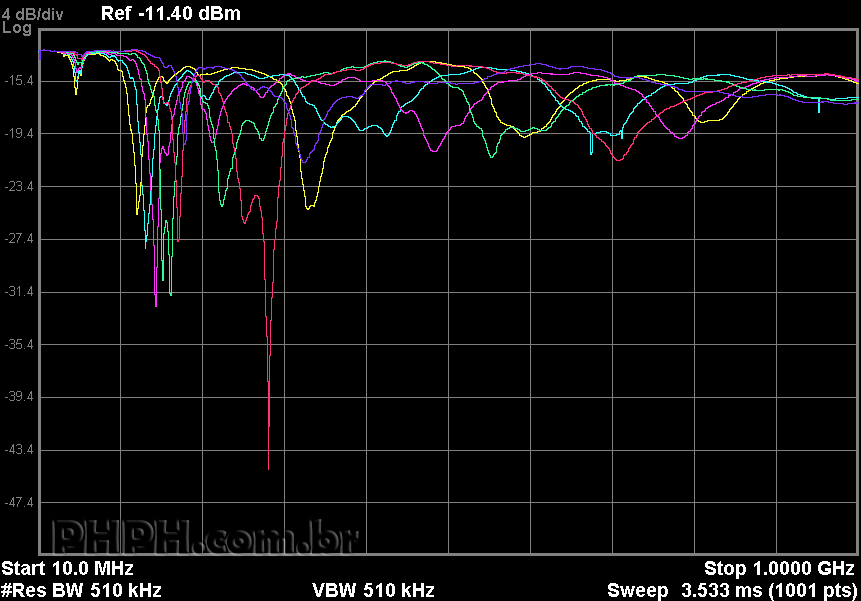Click the -35.4 y-axis label
The height and width of the screenshot is (601, 861).
(21, 344)
